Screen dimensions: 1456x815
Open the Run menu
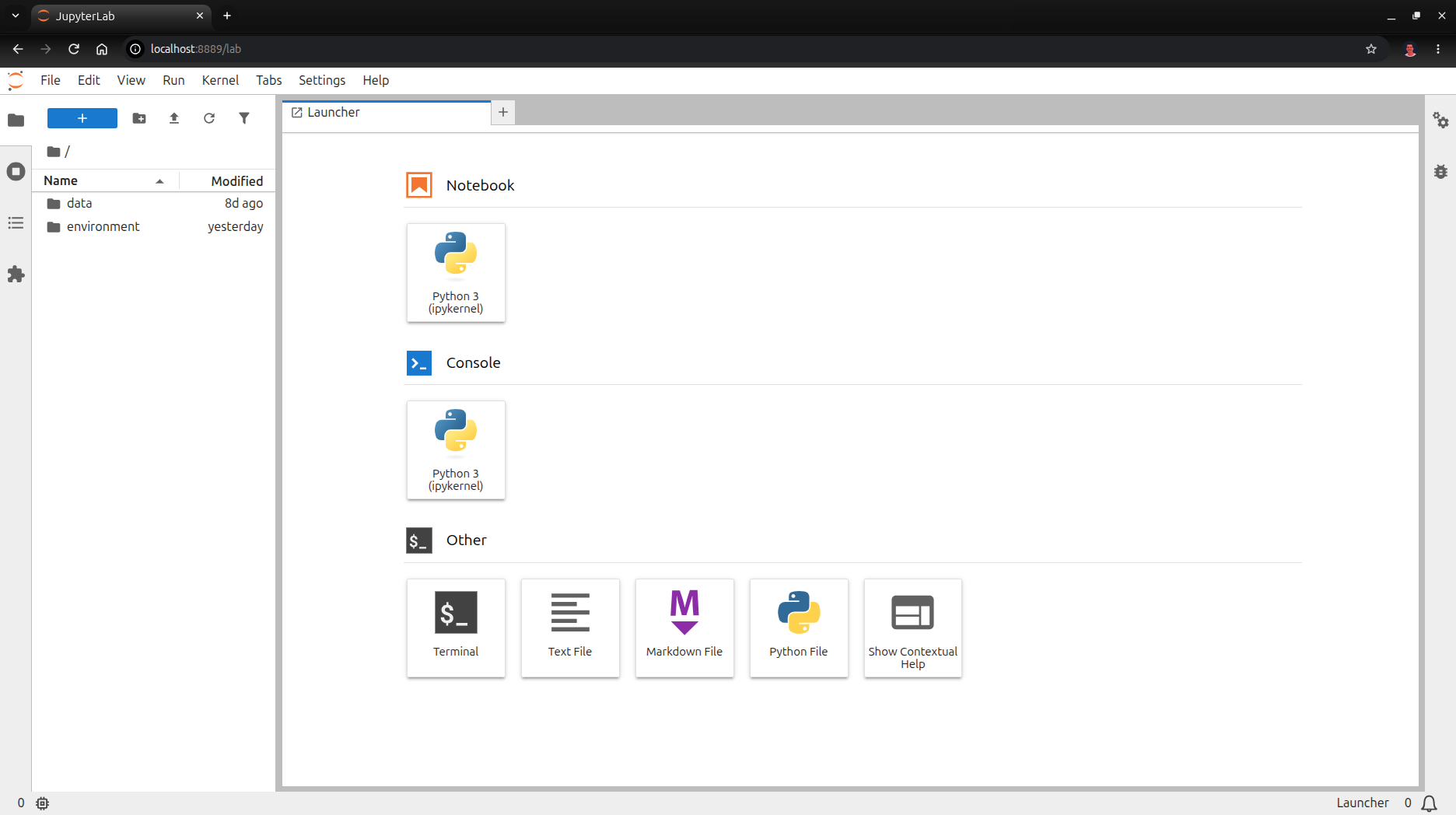click(173, 80)
